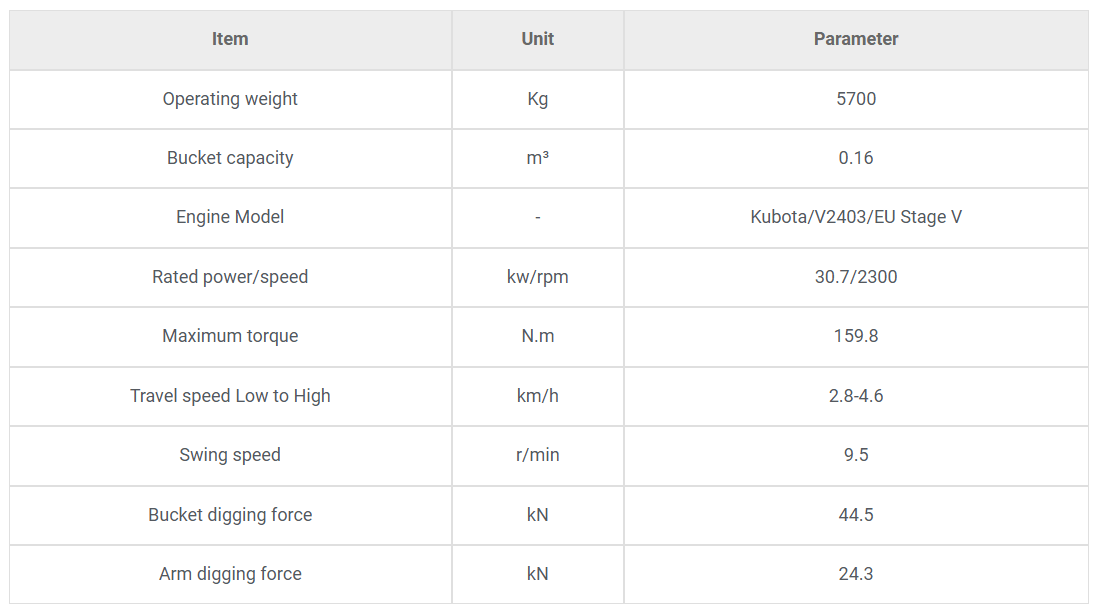Viewport: 1098px width, 609px height.
Task: Click the 2.8-4.6 speed value
Action: click(x=856, y=396)
